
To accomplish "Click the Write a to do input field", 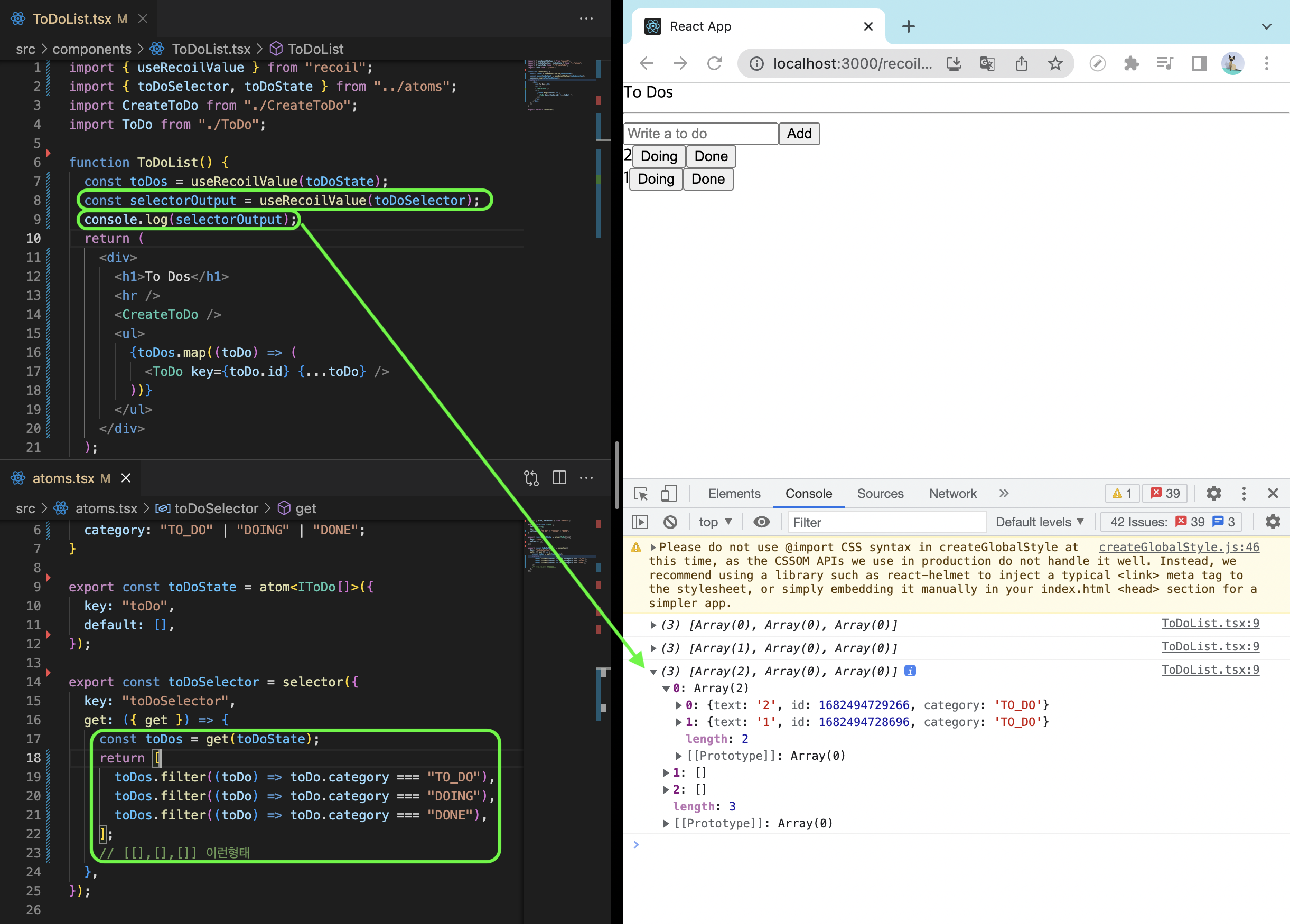I will pyautogui.click(x=700, y=134).
